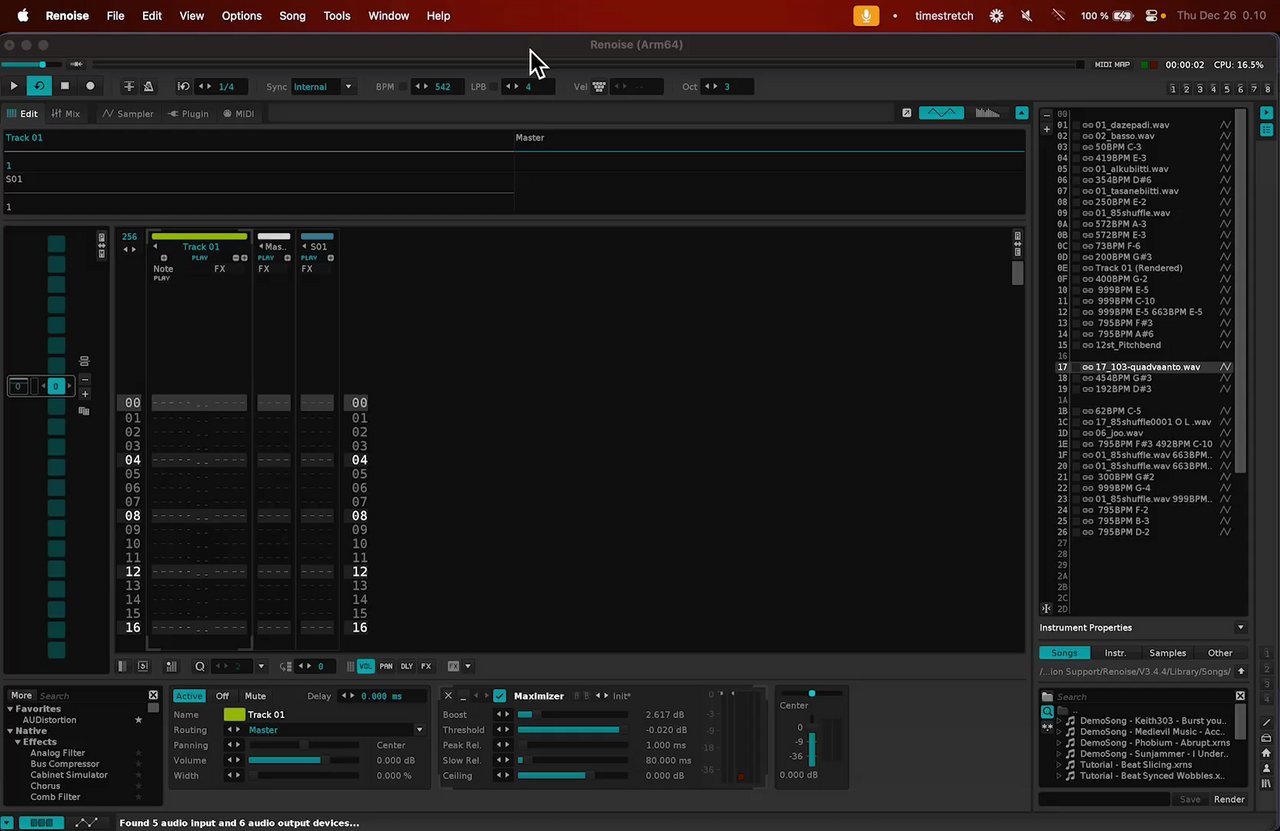Show the spectrum analyzer view button
The height and width of the screenshot is (831, 1280).
pyautogui.click(x=987, y=113)
